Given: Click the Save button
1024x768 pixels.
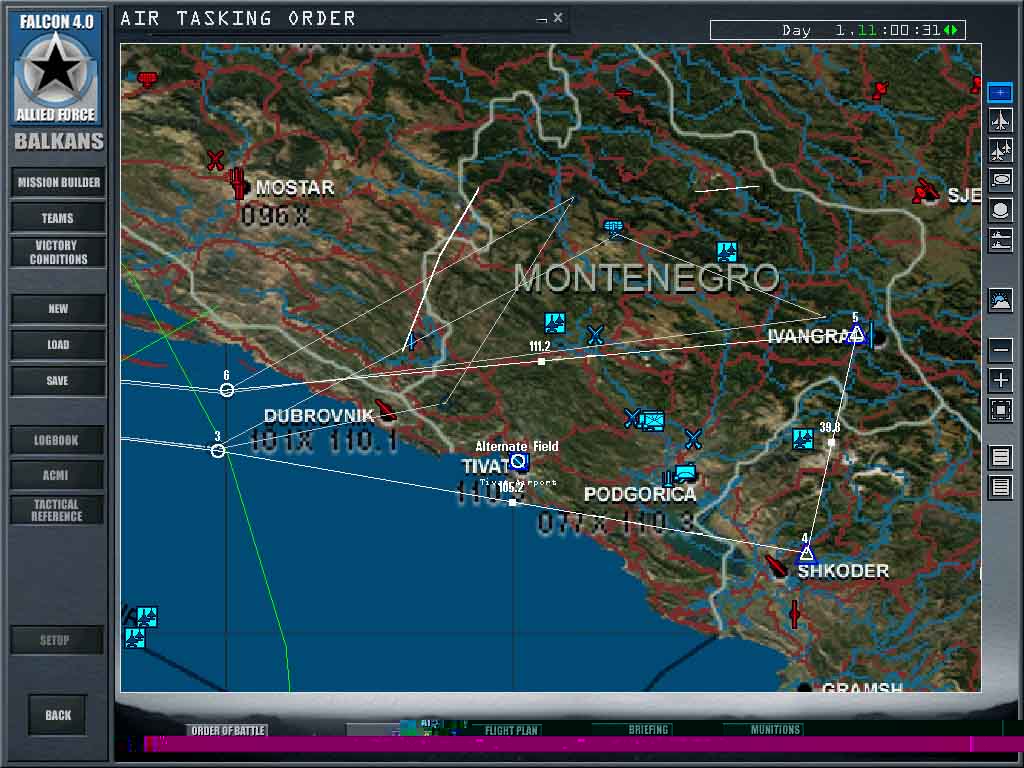Looking at the screenshot, I should [58, 380].
